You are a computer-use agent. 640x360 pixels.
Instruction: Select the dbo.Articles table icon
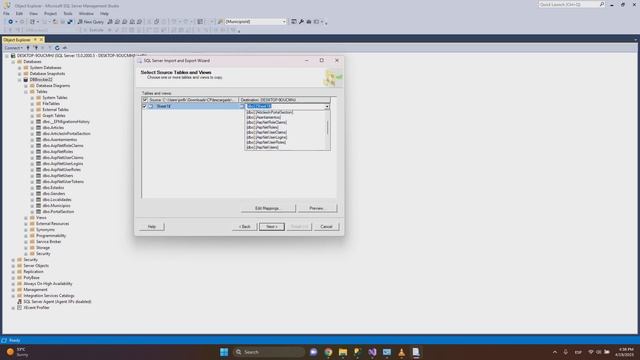point(38,128)
